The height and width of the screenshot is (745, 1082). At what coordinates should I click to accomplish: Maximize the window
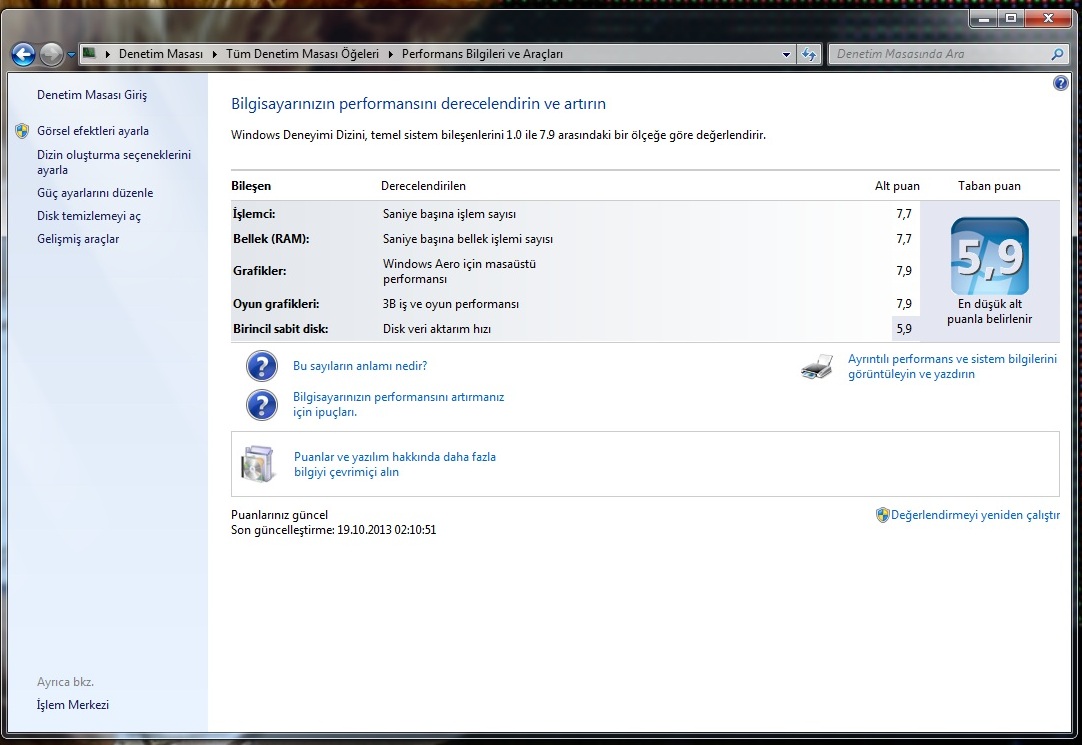tap(1011, 18)
